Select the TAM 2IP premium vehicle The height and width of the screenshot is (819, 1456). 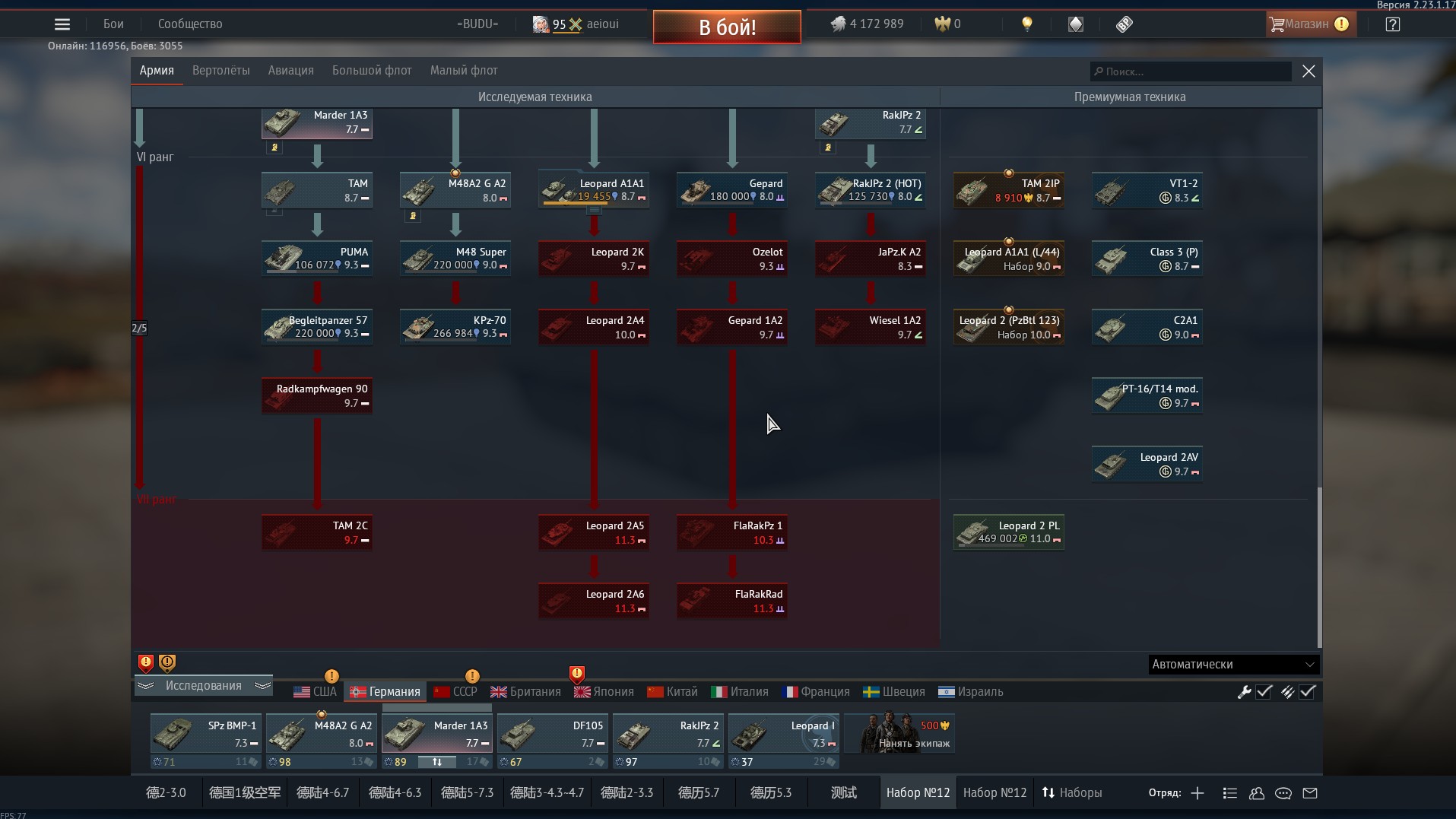(1009, 190)
